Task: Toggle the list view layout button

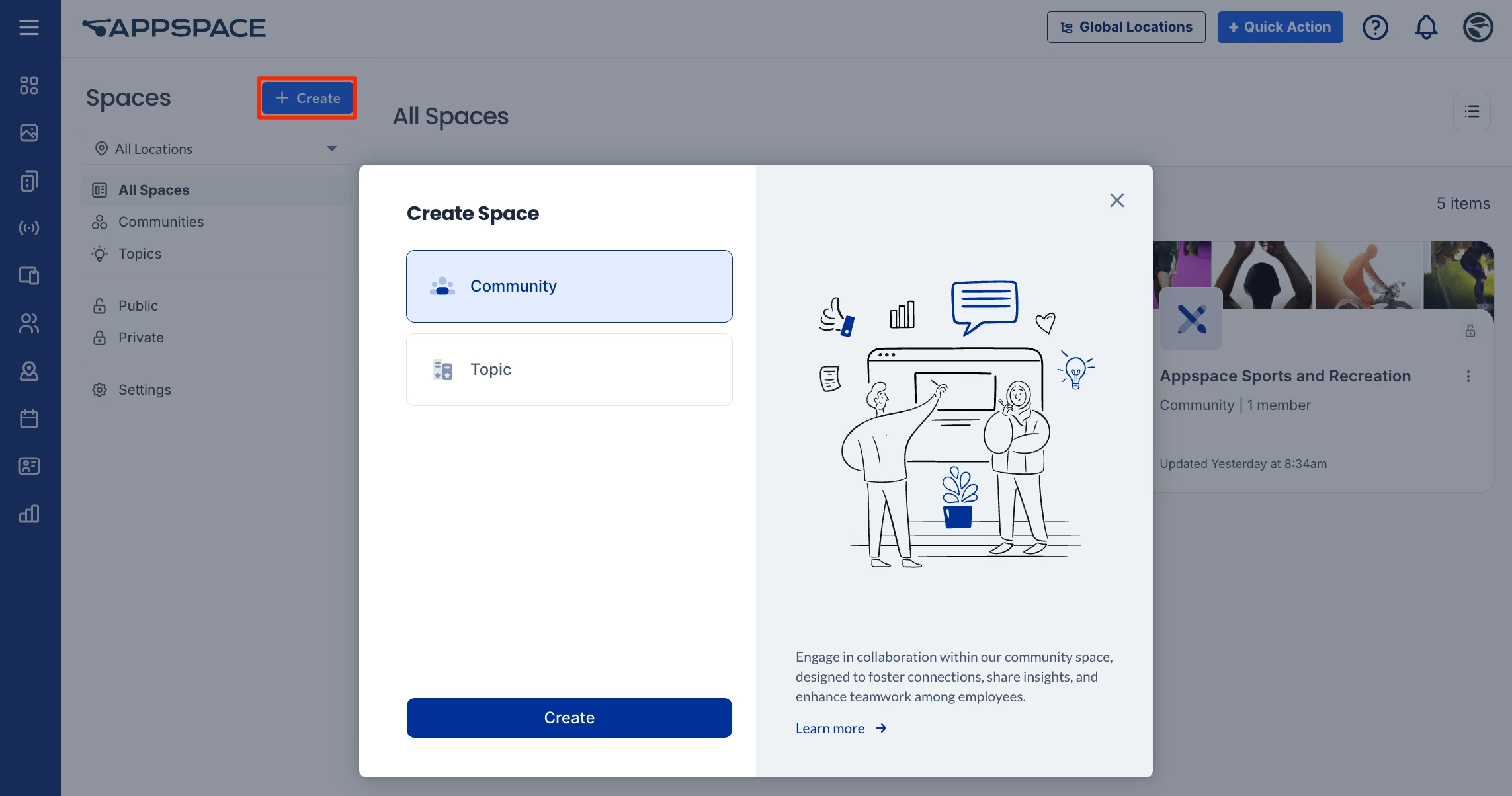Action: [x=1472, y=112]
